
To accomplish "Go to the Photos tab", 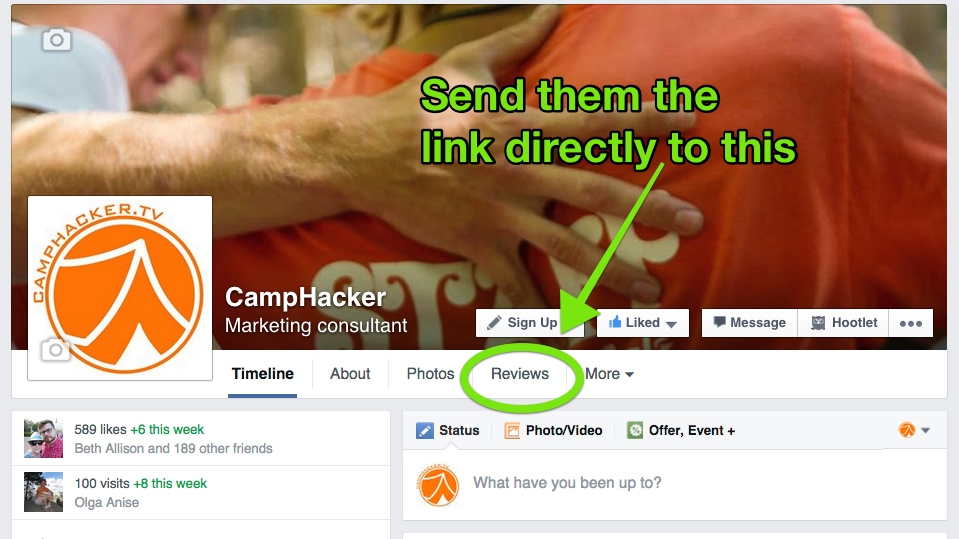I will 431,374.
